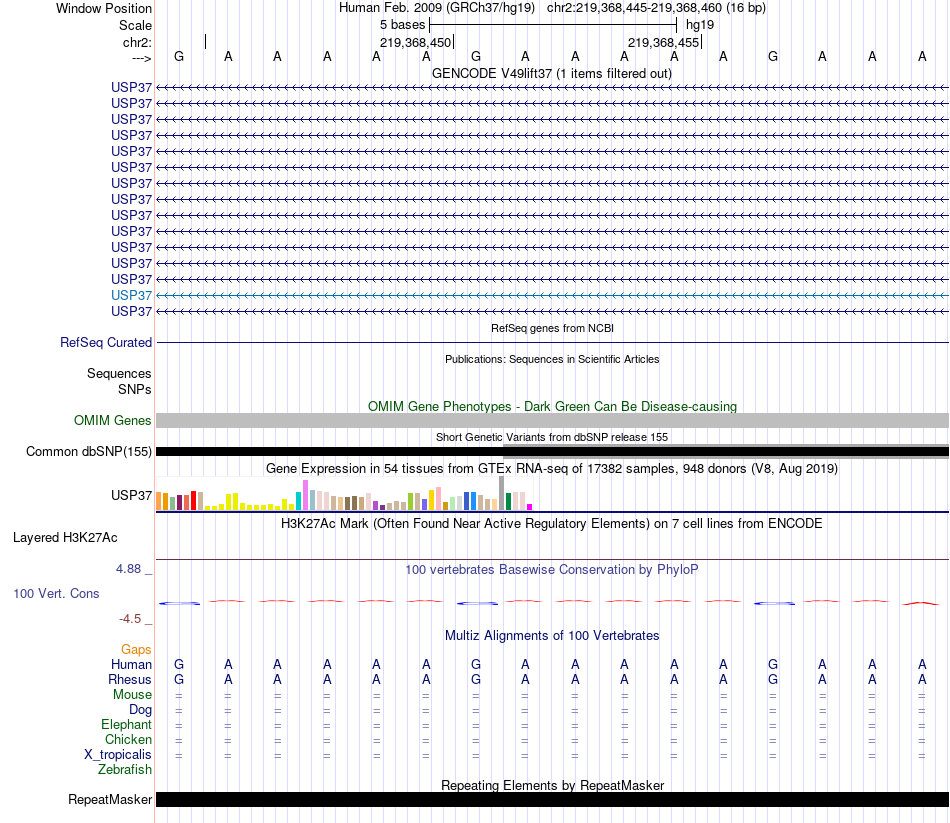Select the Dog alignment row label
The width and height of the screenshot is (950, 823).
tap(140, 710)
